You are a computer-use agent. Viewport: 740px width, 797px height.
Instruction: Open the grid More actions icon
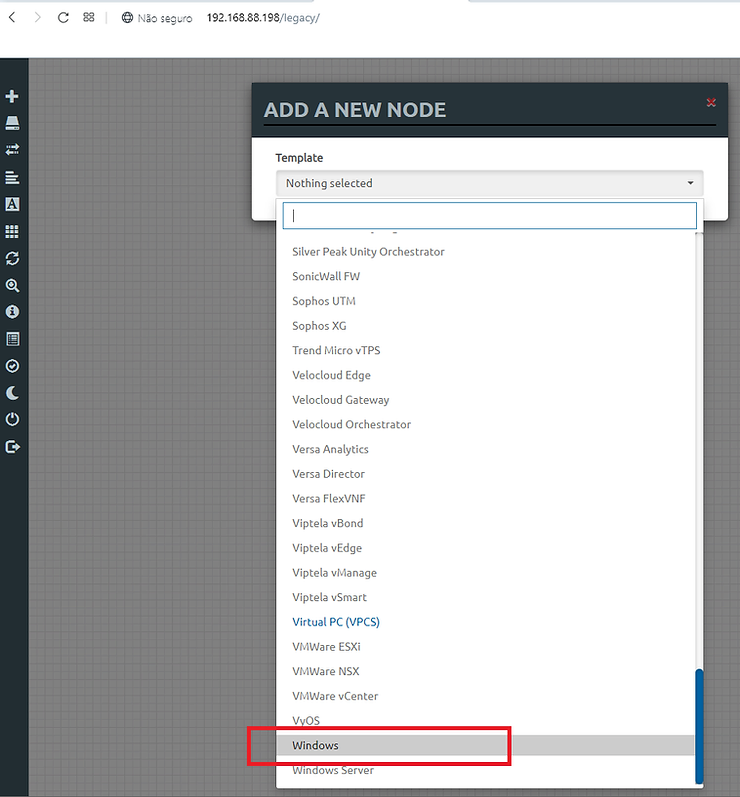coord(12,232)
